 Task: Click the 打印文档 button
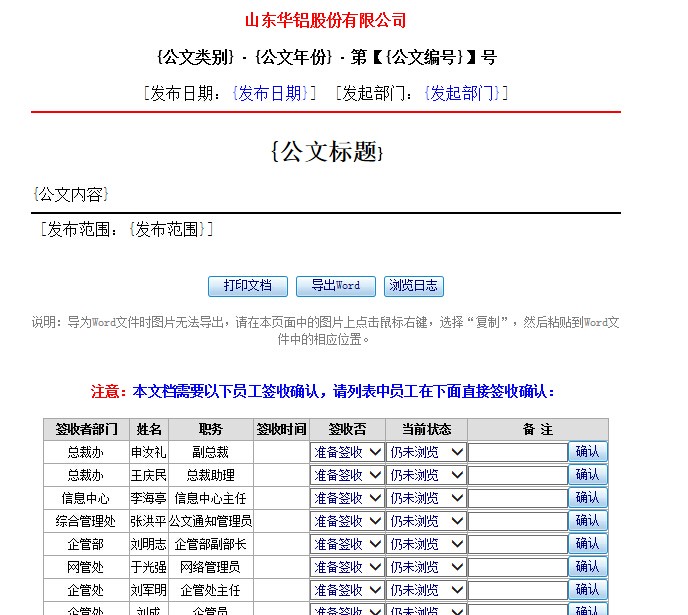point(247,286)
